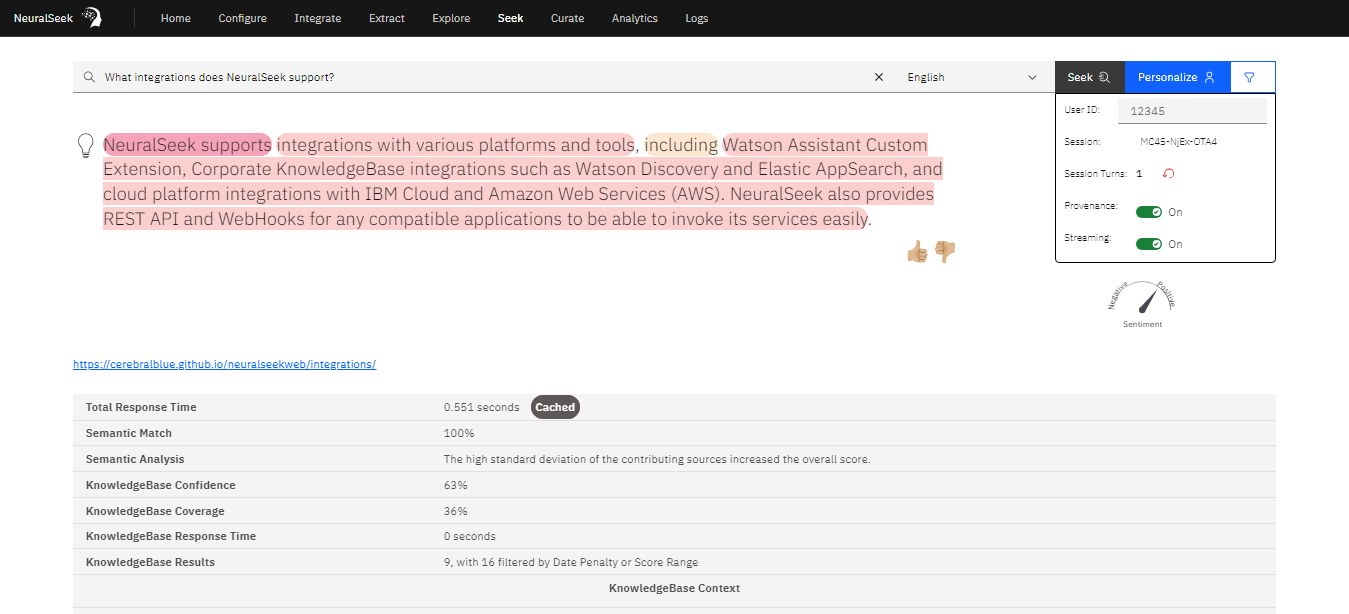The width and height of the screenshot is (1349, 614).
Task: Give thumbs up to the answer
Action: tap(917, 252)
